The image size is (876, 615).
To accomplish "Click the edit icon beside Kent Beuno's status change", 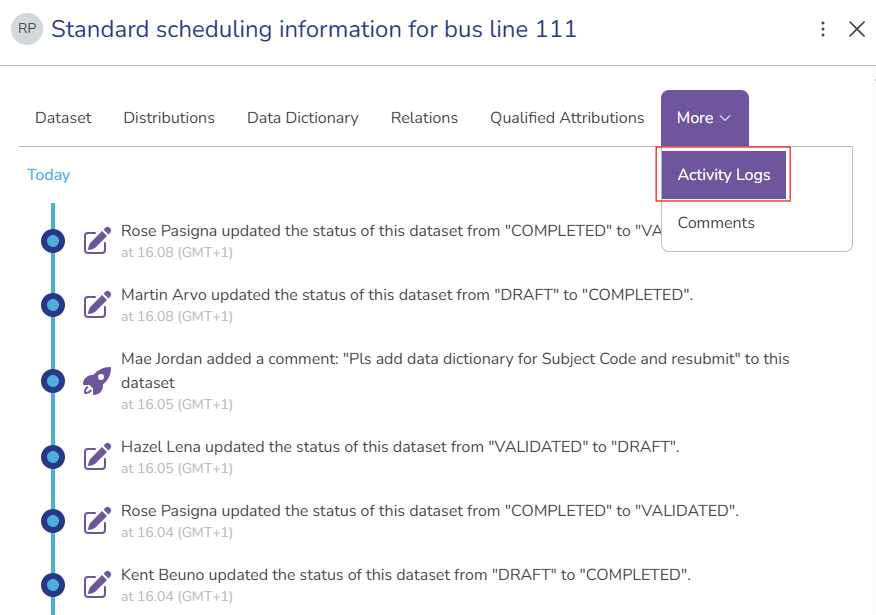I will click(96, 584).
